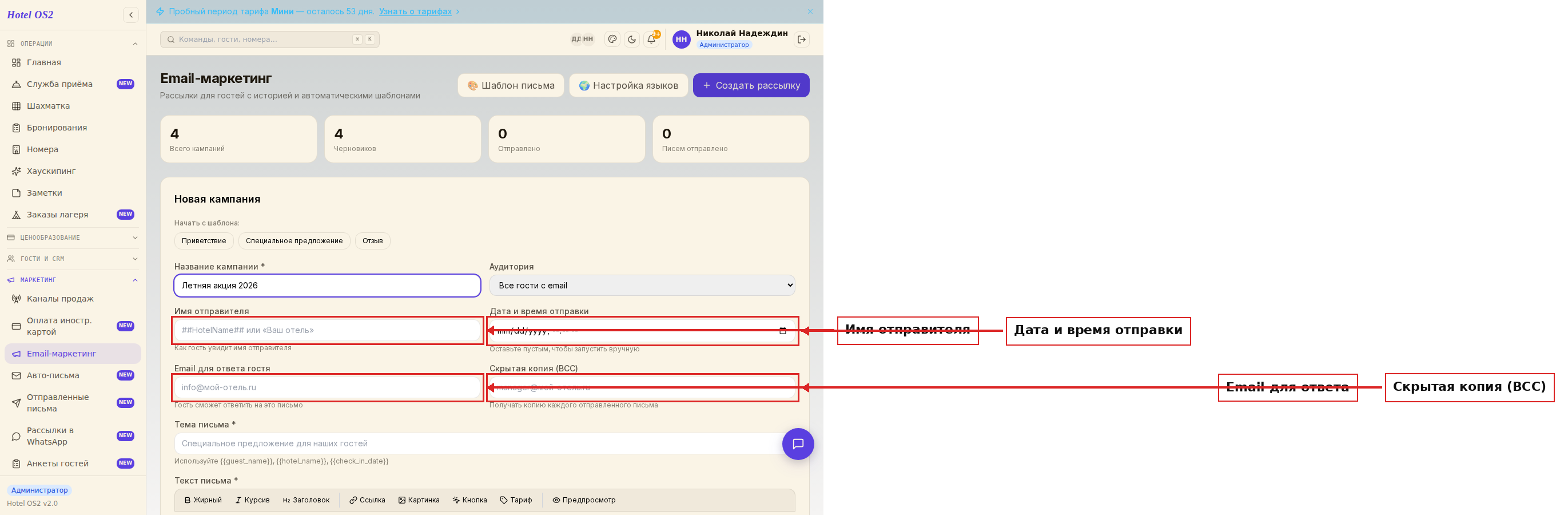Open notifications bell in the header
This screenshot has width=1568, height=515.
(651, 39)
